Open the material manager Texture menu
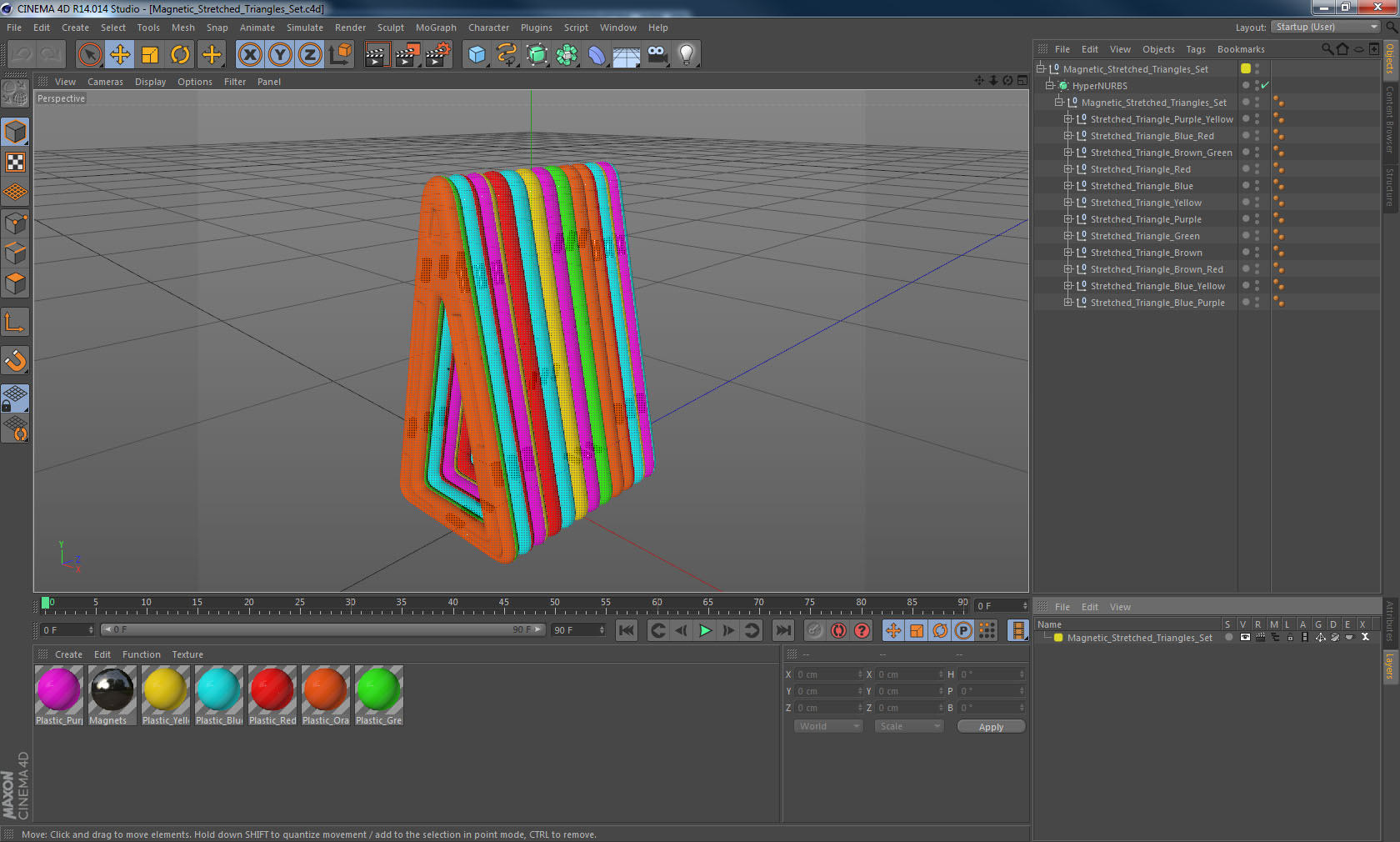This screenshot has width=1400, height=842. click(187, 654)
